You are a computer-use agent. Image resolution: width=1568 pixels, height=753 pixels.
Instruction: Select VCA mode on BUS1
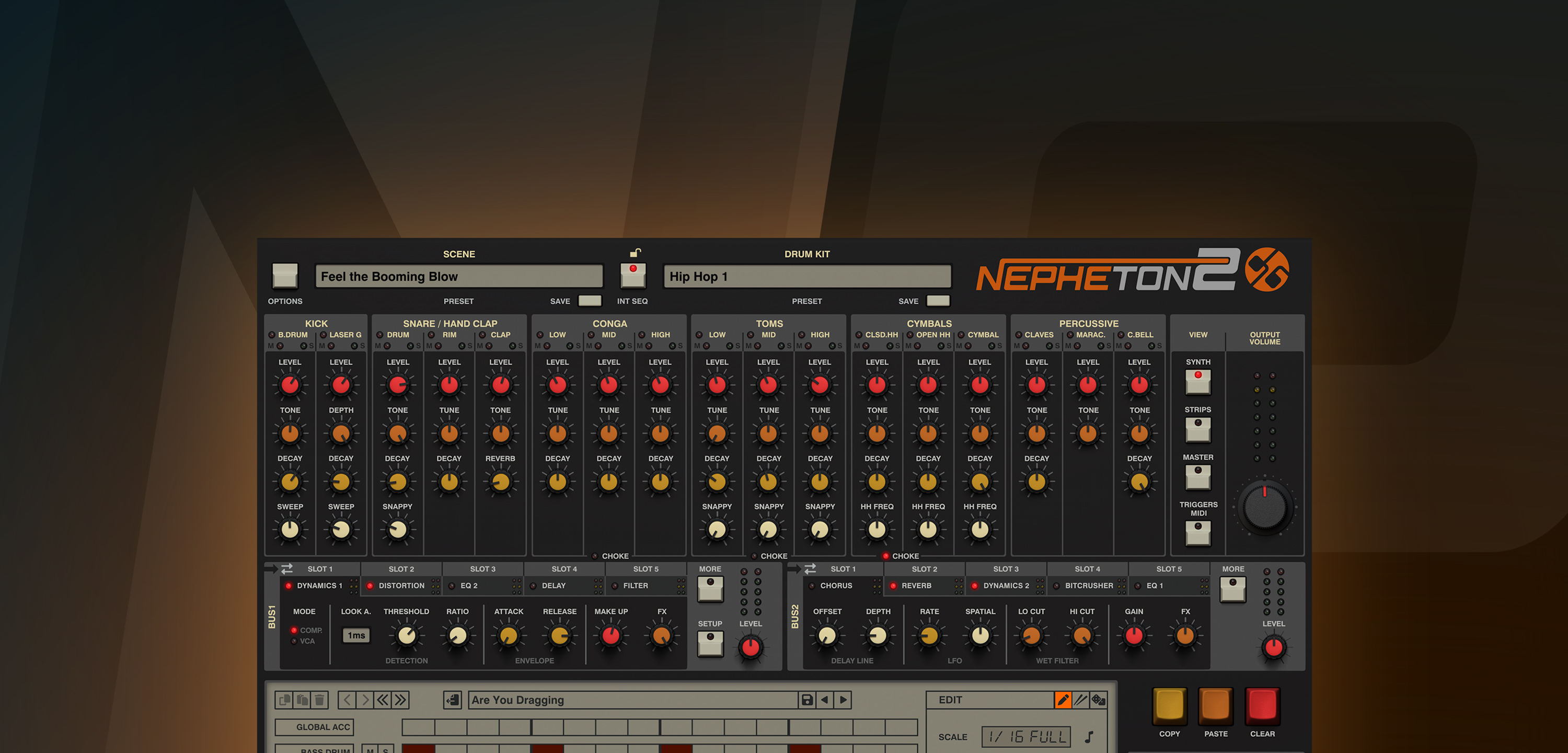point(295,641)
